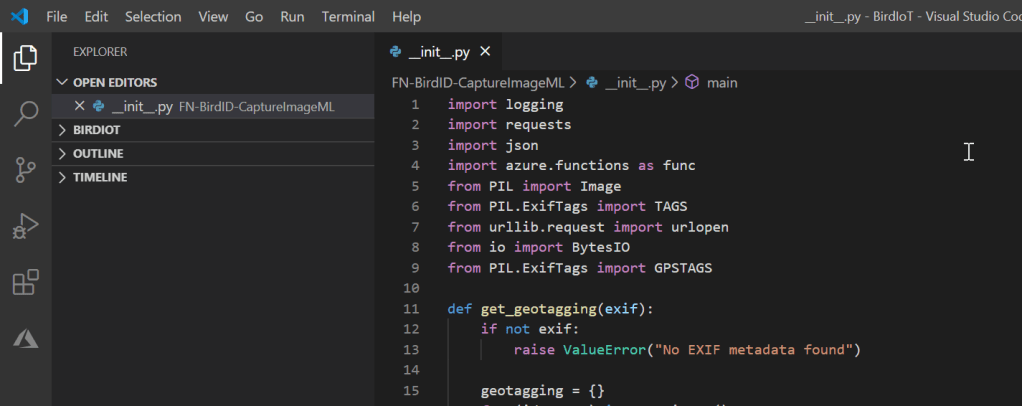Expand the Timeline section
The height and width of the screenshot is (406, 1022).
[99, 177]
